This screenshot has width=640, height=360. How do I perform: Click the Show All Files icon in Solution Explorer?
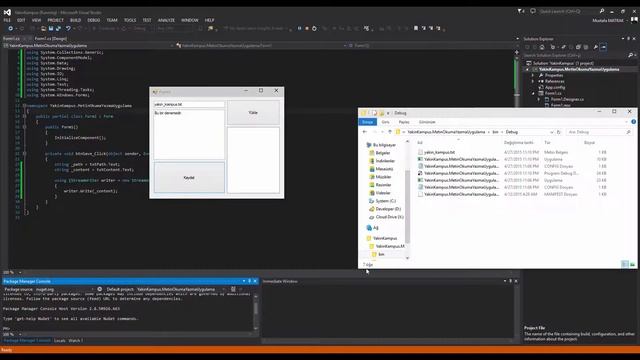586,47
